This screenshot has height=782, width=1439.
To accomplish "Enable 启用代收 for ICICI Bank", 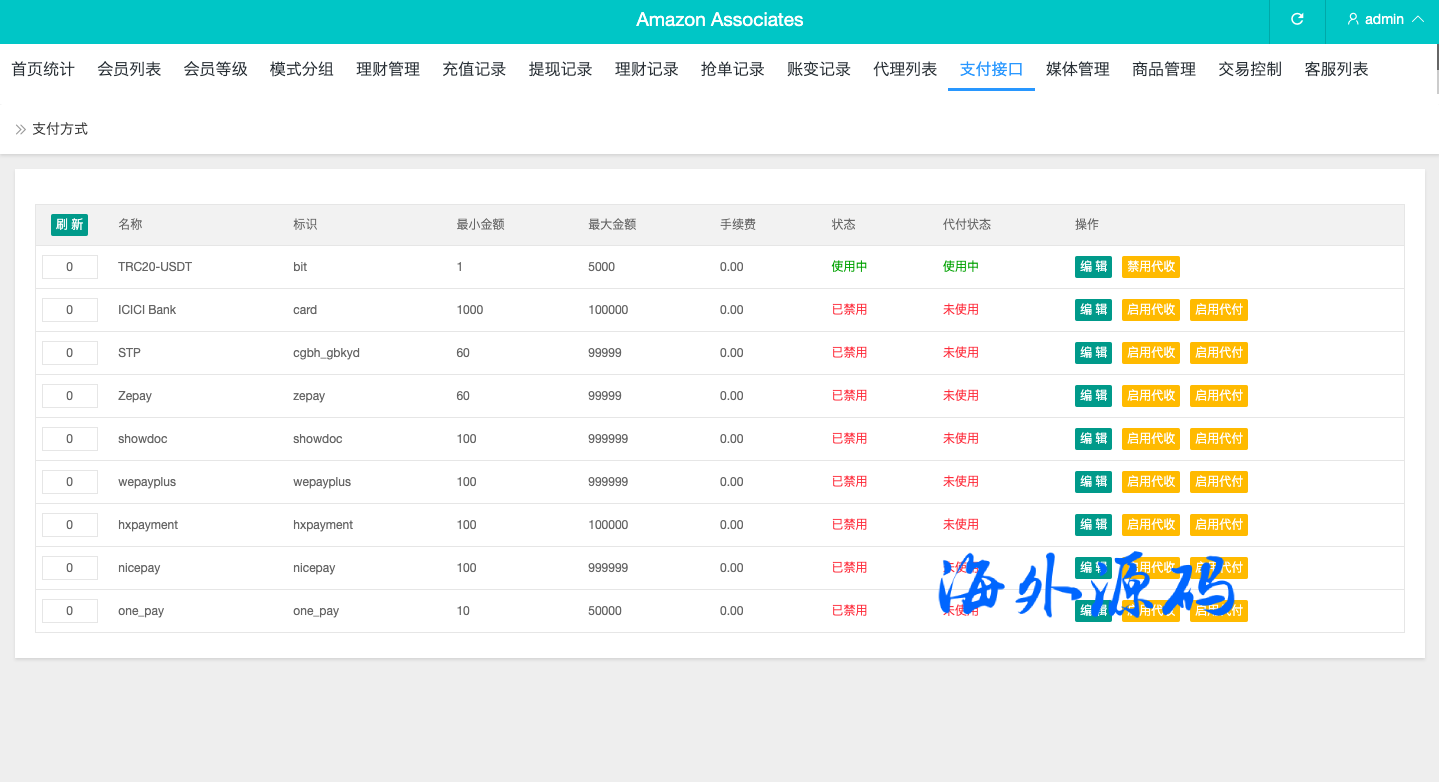I will tap(1150, 310).
